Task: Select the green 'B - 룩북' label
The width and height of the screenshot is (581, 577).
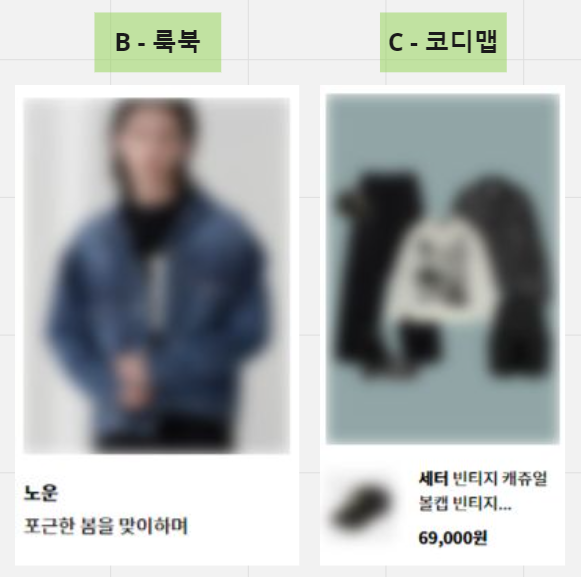Action: click(157, 42)
